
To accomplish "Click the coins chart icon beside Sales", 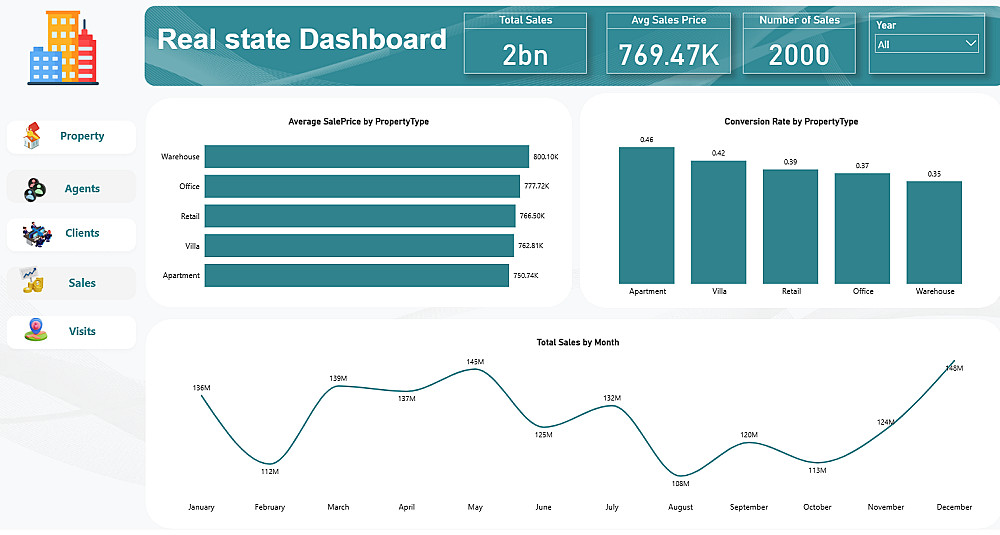I will point(32,281).
